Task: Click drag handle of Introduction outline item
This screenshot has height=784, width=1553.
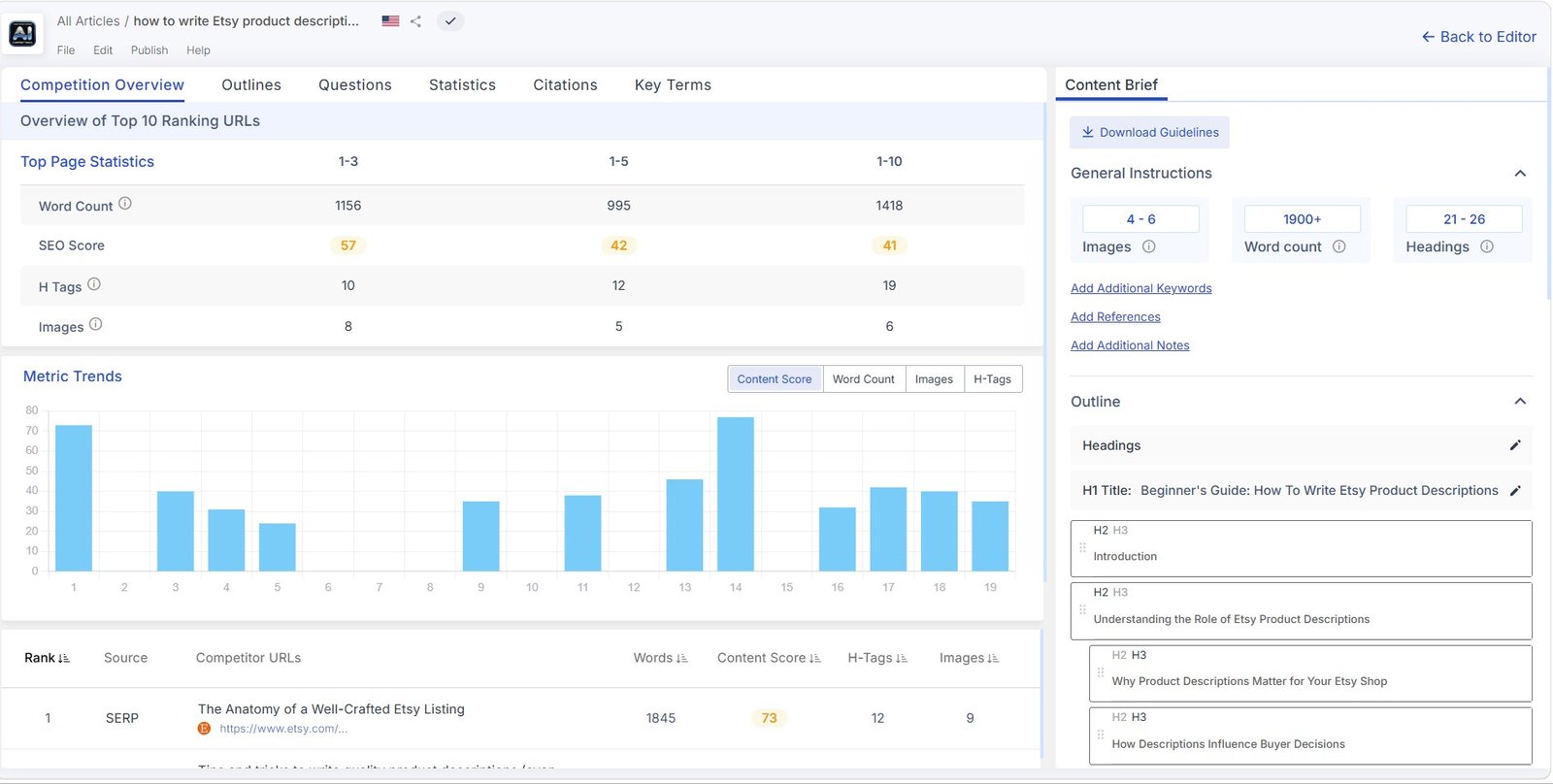Action: coord(1082,548)
